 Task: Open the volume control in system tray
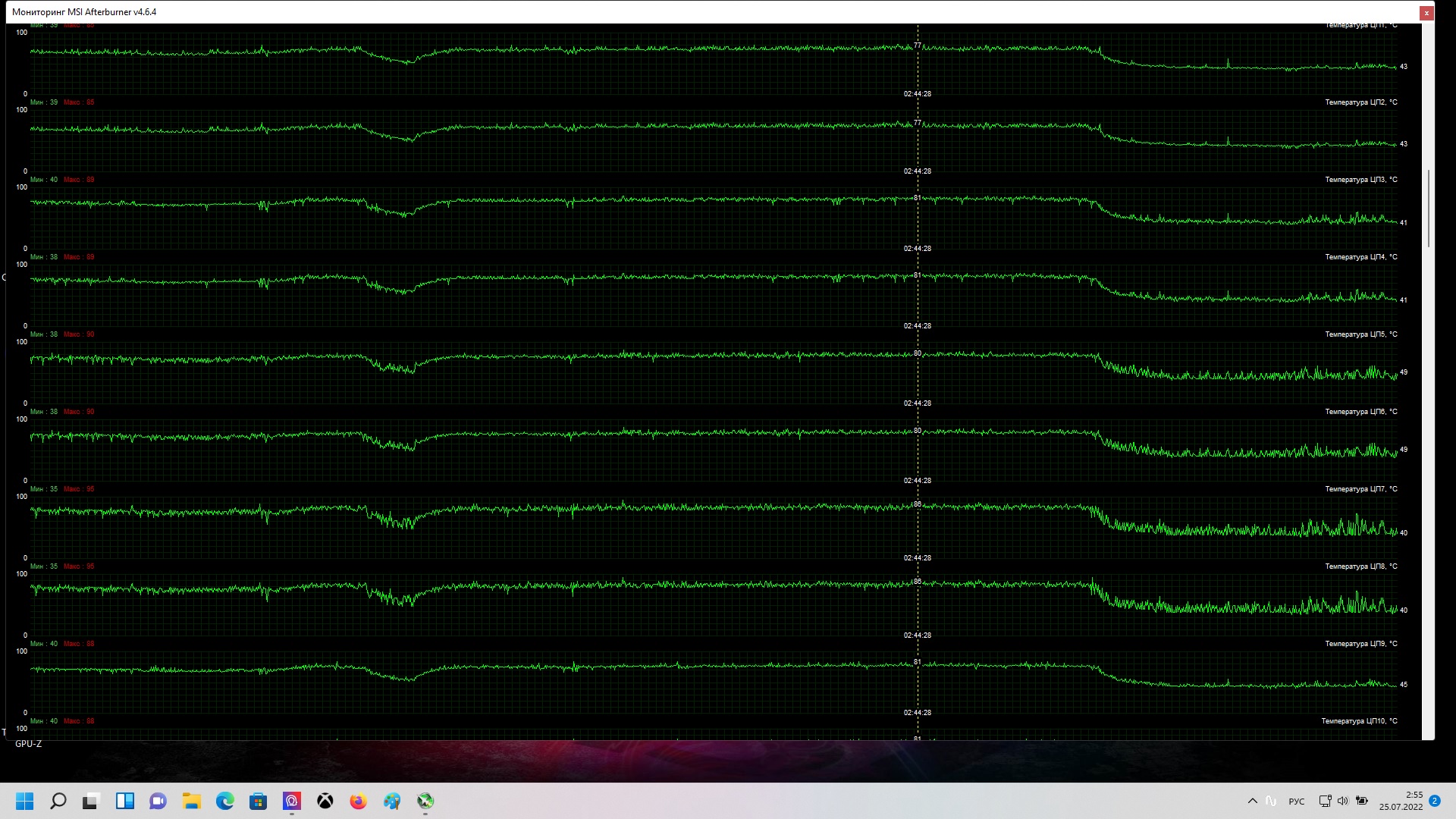tap(1343, 801)
